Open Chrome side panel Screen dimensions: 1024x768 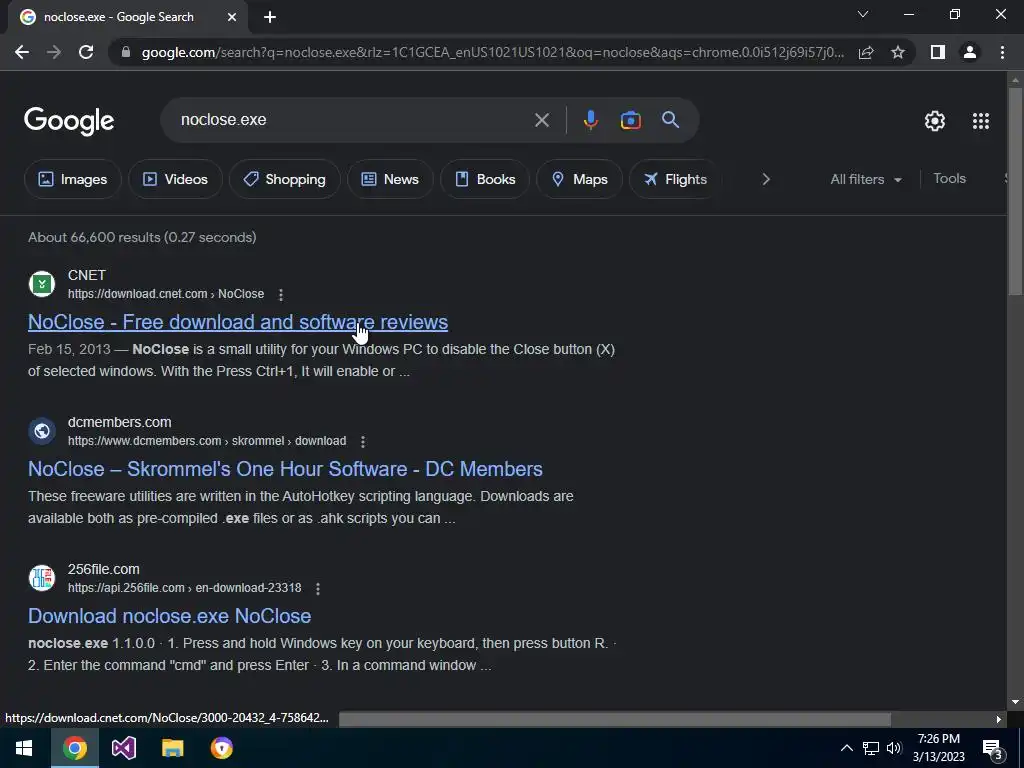(938, 52)
